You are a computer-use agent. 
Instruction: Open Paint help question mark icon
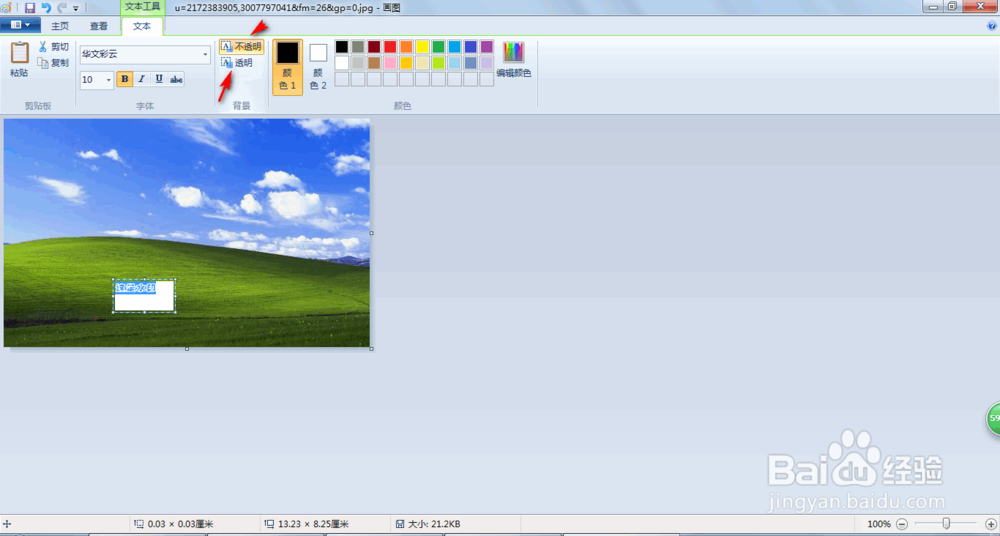pyautogui.click(x=992, y=26)
